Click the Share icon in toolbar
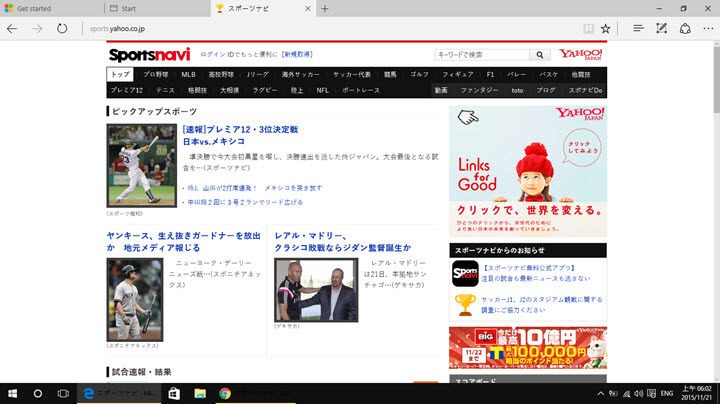The width and height of the screenshot is (720, 404). (685, 28)
